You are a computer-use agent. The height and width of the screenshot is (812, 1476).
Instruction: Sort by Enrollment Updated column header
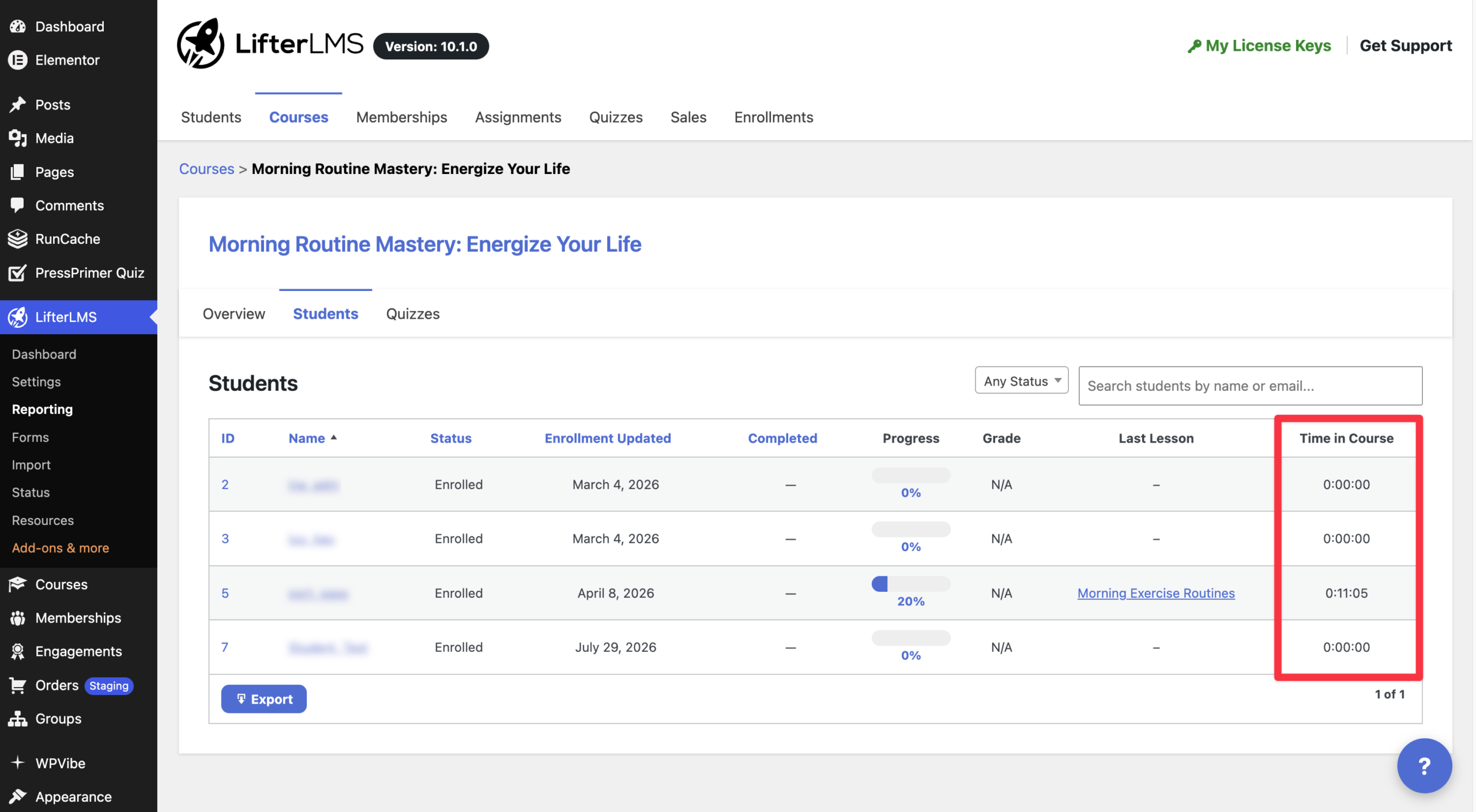[x=608, y=438]
